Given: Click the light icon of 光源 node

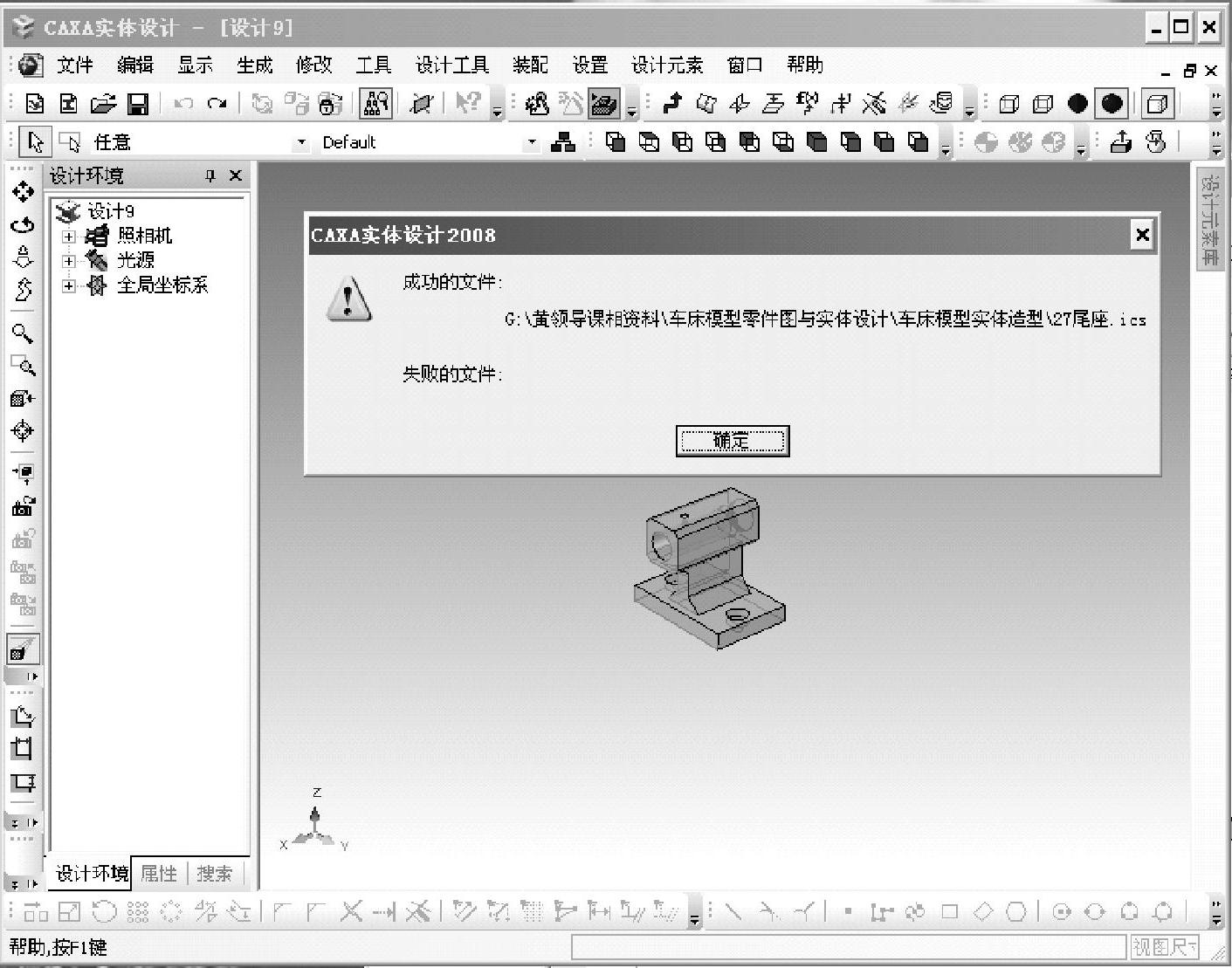Looking at the screenshot, I should click(x=97, y=260).
